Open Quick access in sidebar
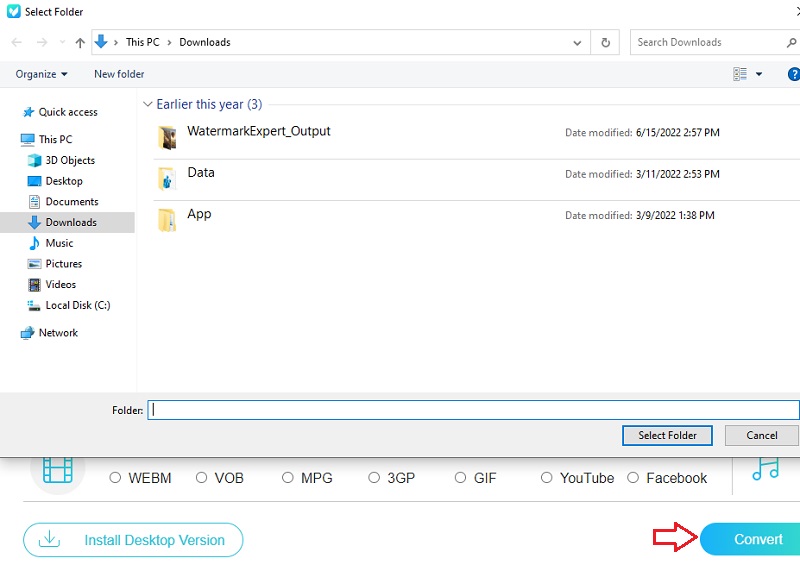 (x=68, y=112)
